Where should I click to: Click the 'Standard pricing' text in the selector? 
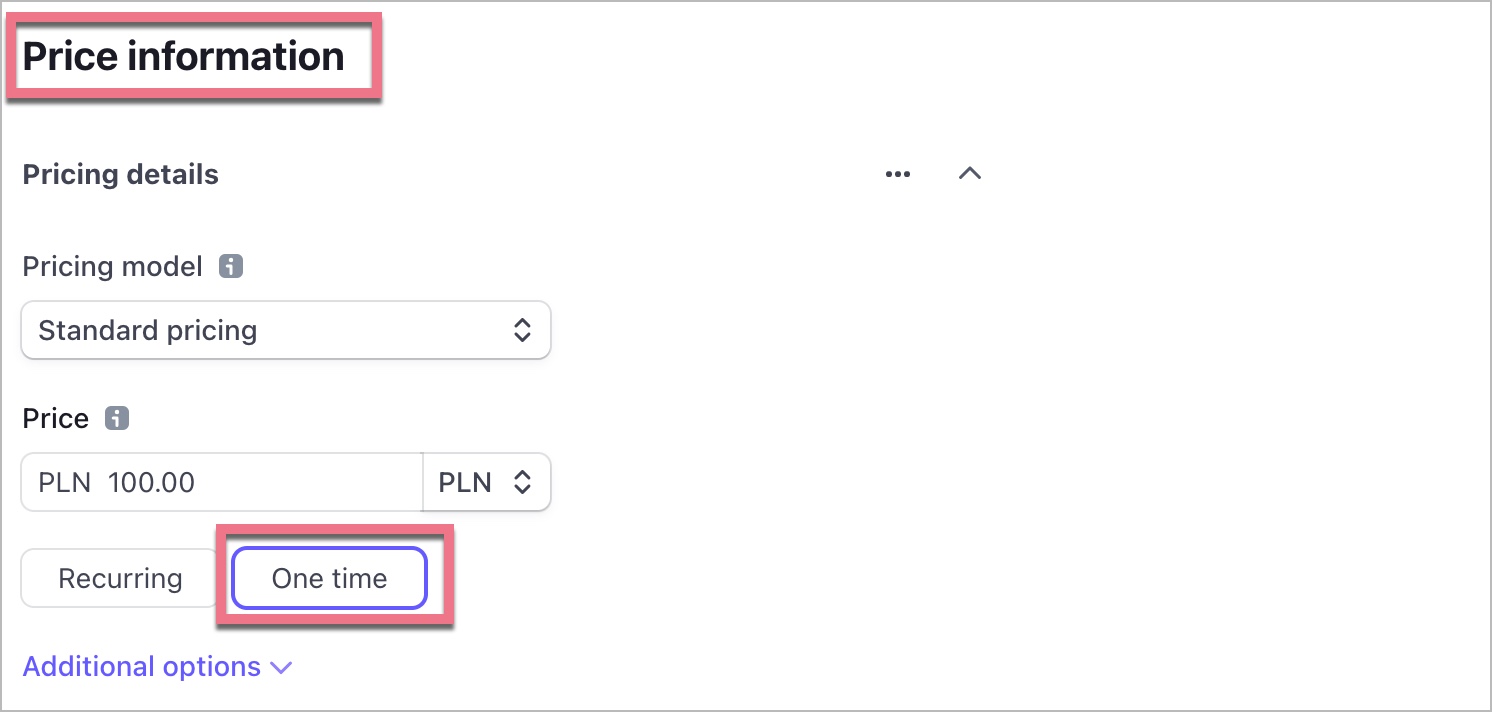click(x=148, y=331)
